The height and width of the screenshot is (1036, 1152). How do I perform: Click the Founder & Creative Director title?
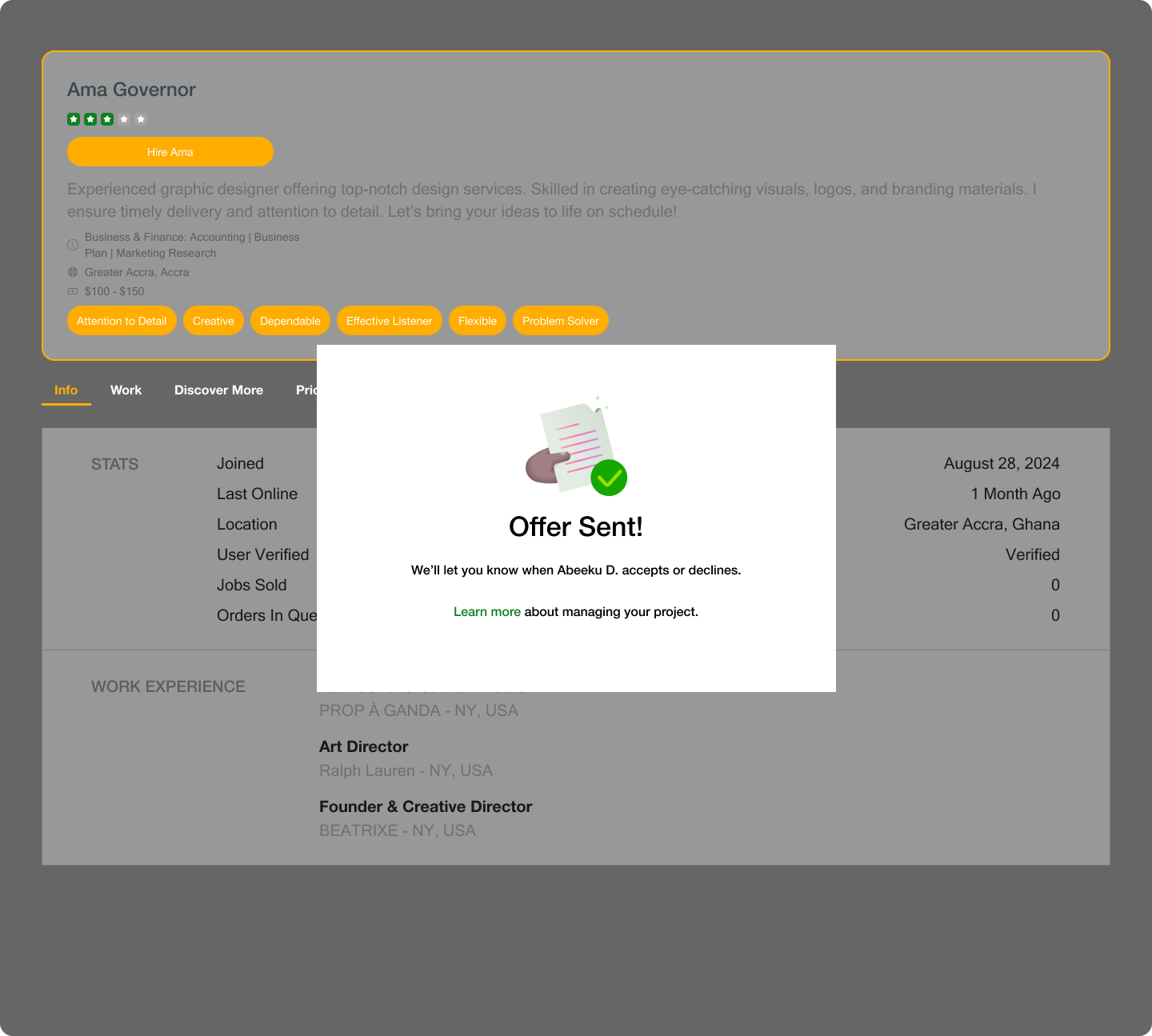point(426,807)
